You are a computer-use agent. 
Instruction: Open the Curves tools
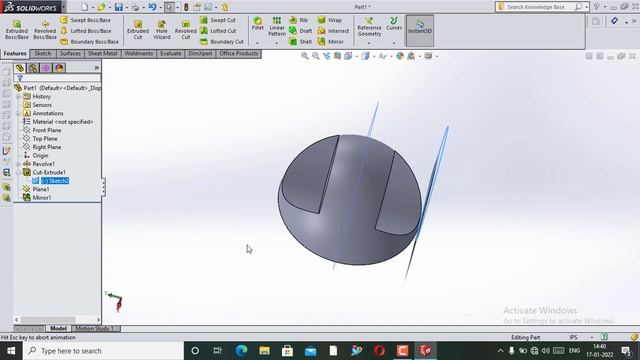(394, 24)
